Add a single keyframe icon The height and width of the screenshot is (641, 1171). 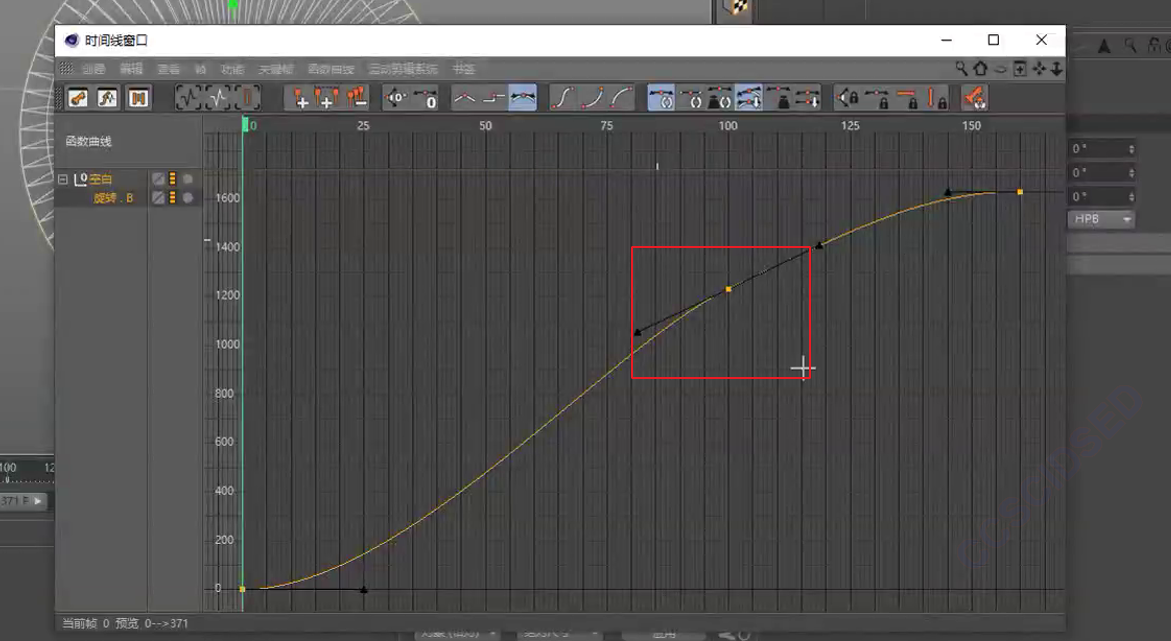click(299, 98)
